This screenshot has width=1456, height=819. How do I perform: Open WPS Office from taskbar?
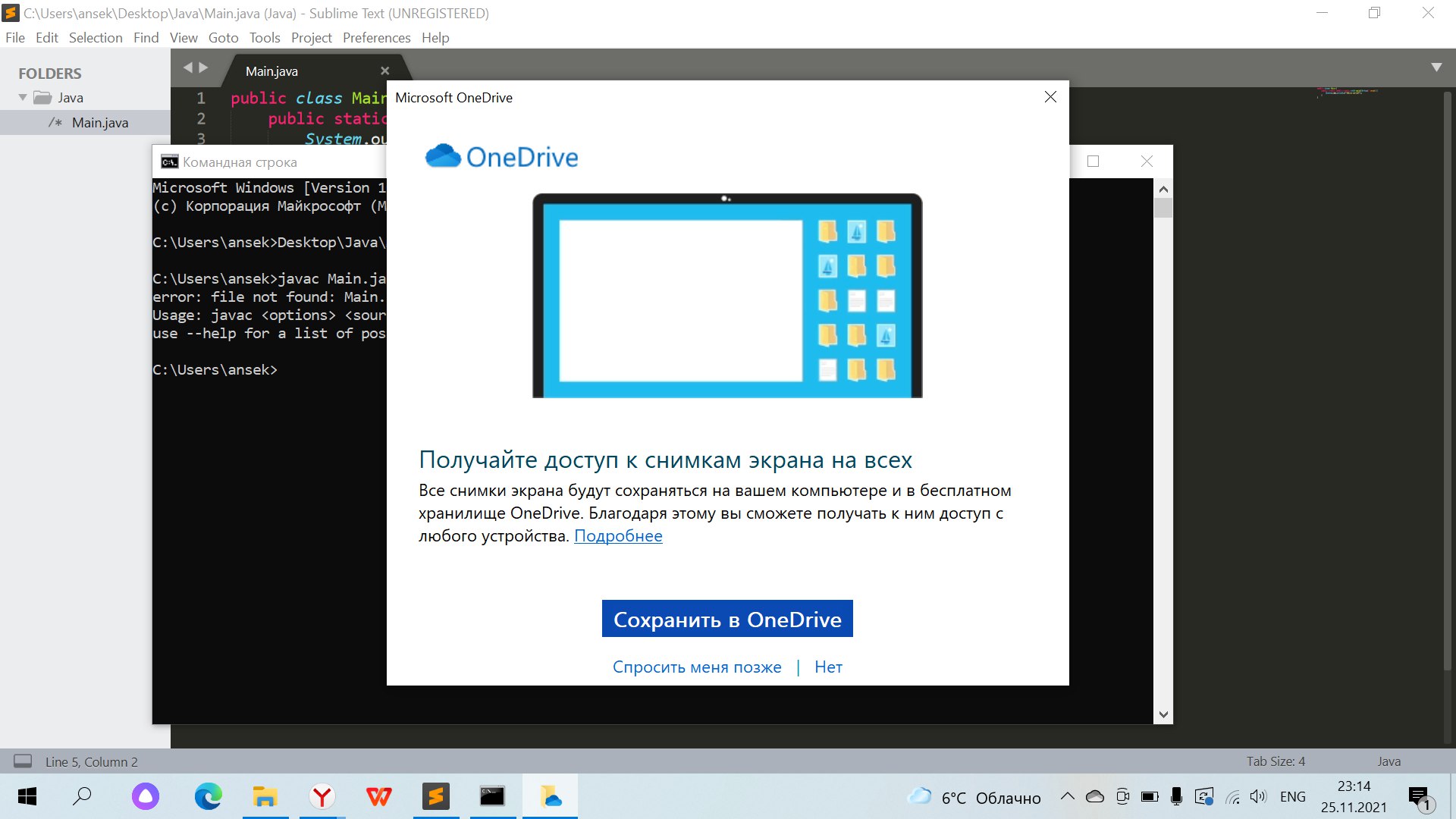(379, 796)
